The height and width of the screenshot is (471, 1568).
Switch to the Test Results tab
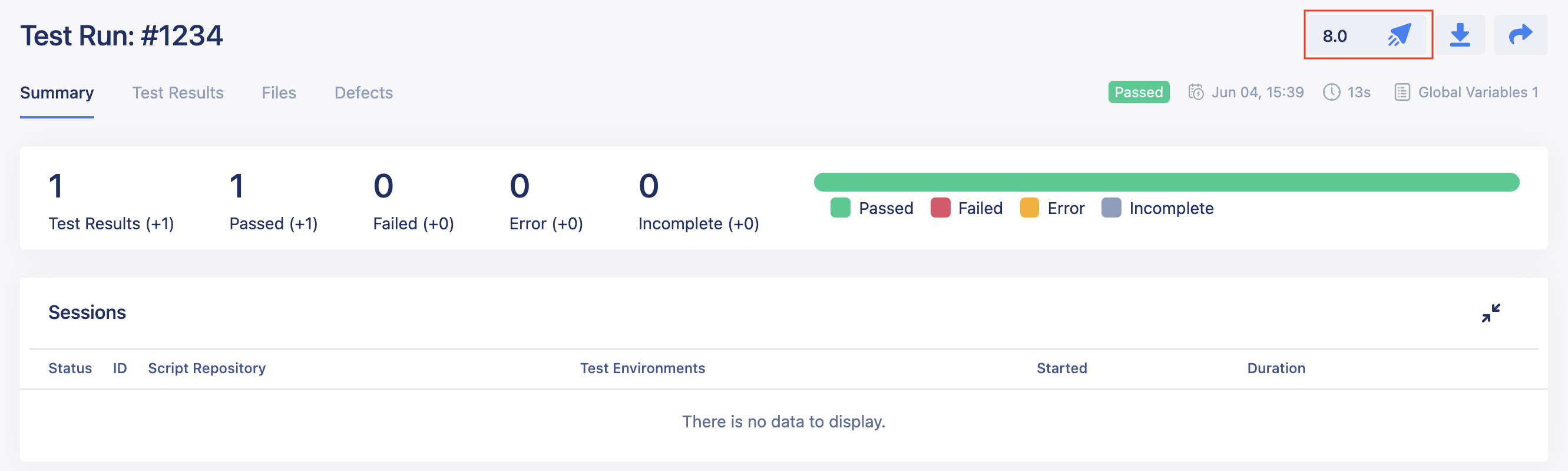(178, 93)
